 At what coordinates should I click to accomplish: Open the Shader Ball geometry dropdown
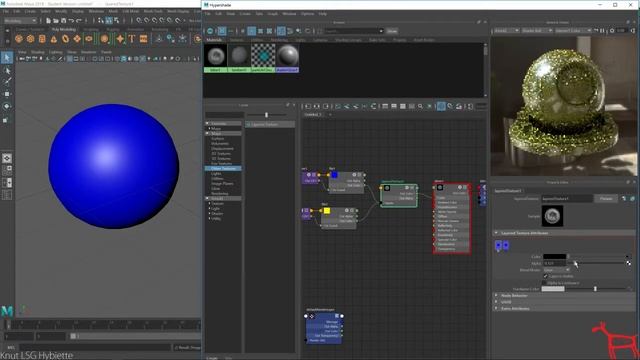[537, 31]
